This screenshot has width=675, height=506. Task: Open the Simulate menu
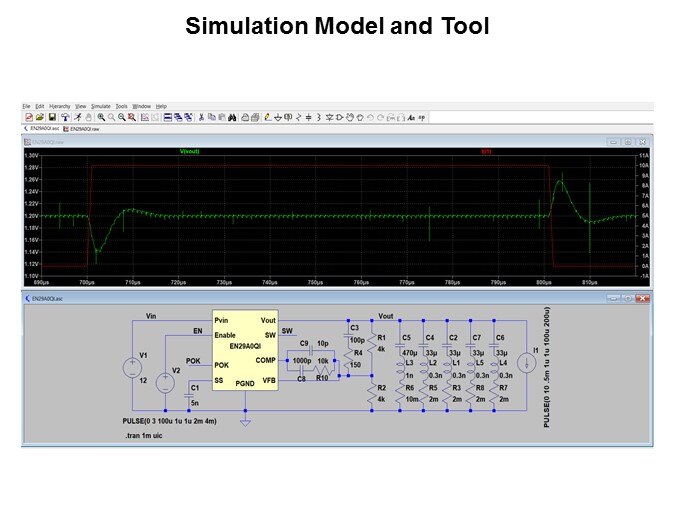point(101,105)
